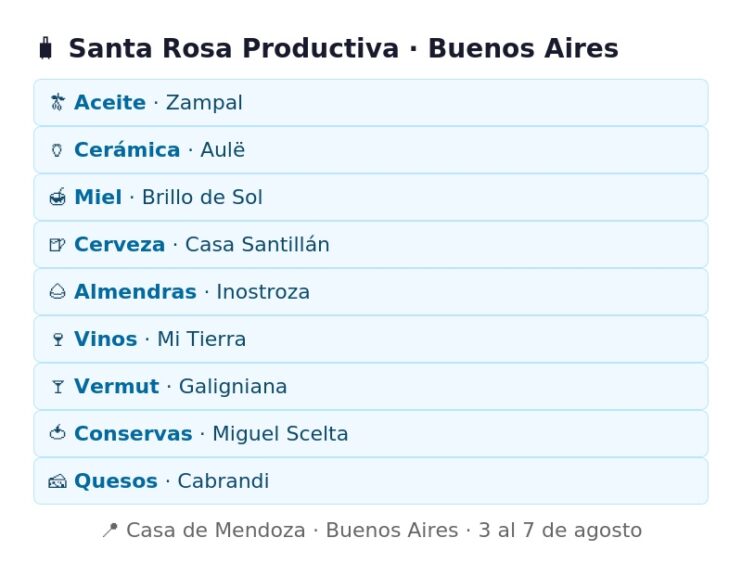Screen dimensions: 742x576
Task: Select the Cerámica · Aulë list item
Action: click(371, 150)
